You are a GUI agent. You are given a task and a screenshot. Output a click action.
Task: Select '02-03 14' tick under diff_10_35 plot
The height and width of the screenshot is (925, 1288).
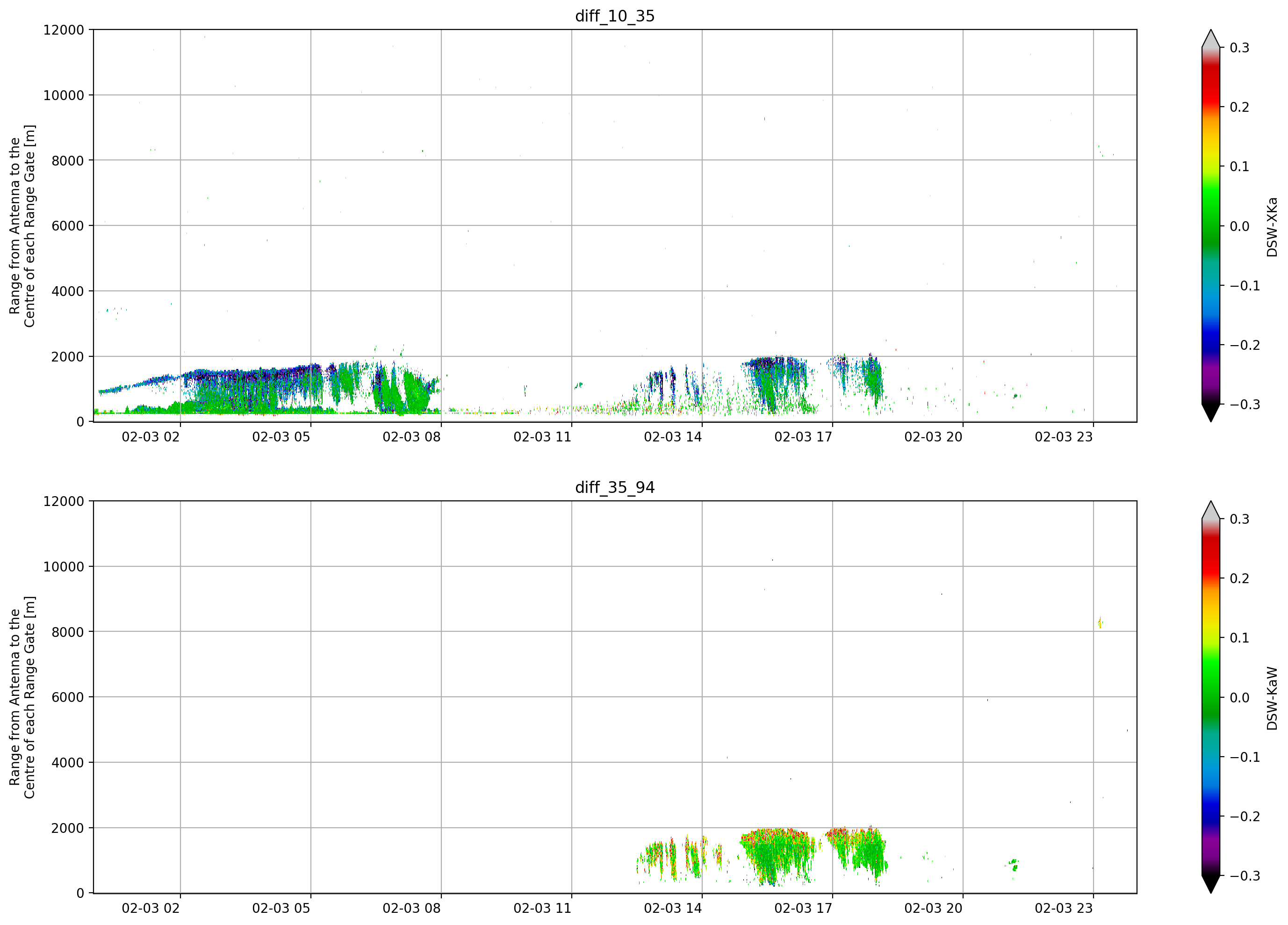[673, 437]
